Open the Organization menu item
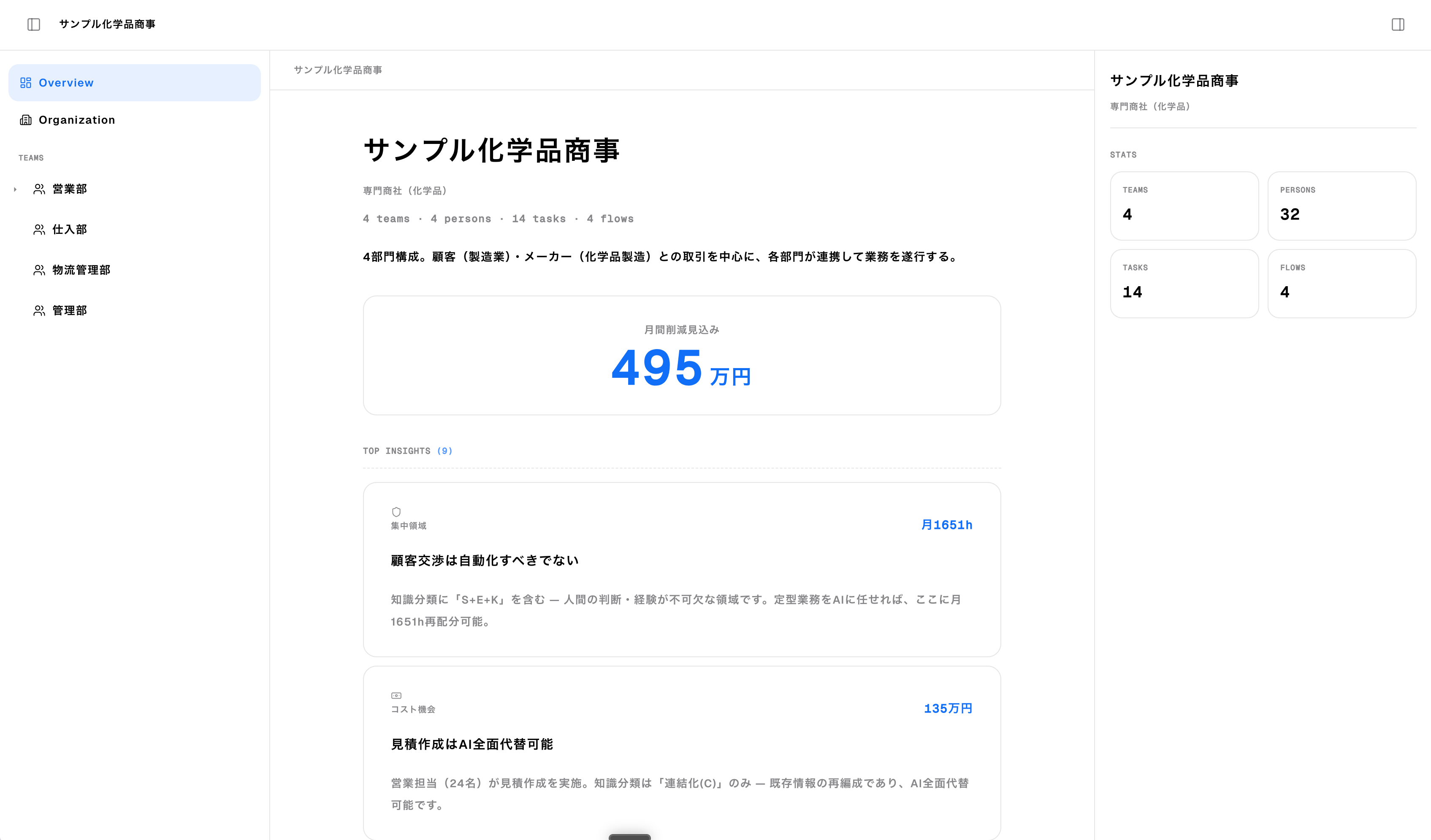 [x=77, y=120]
